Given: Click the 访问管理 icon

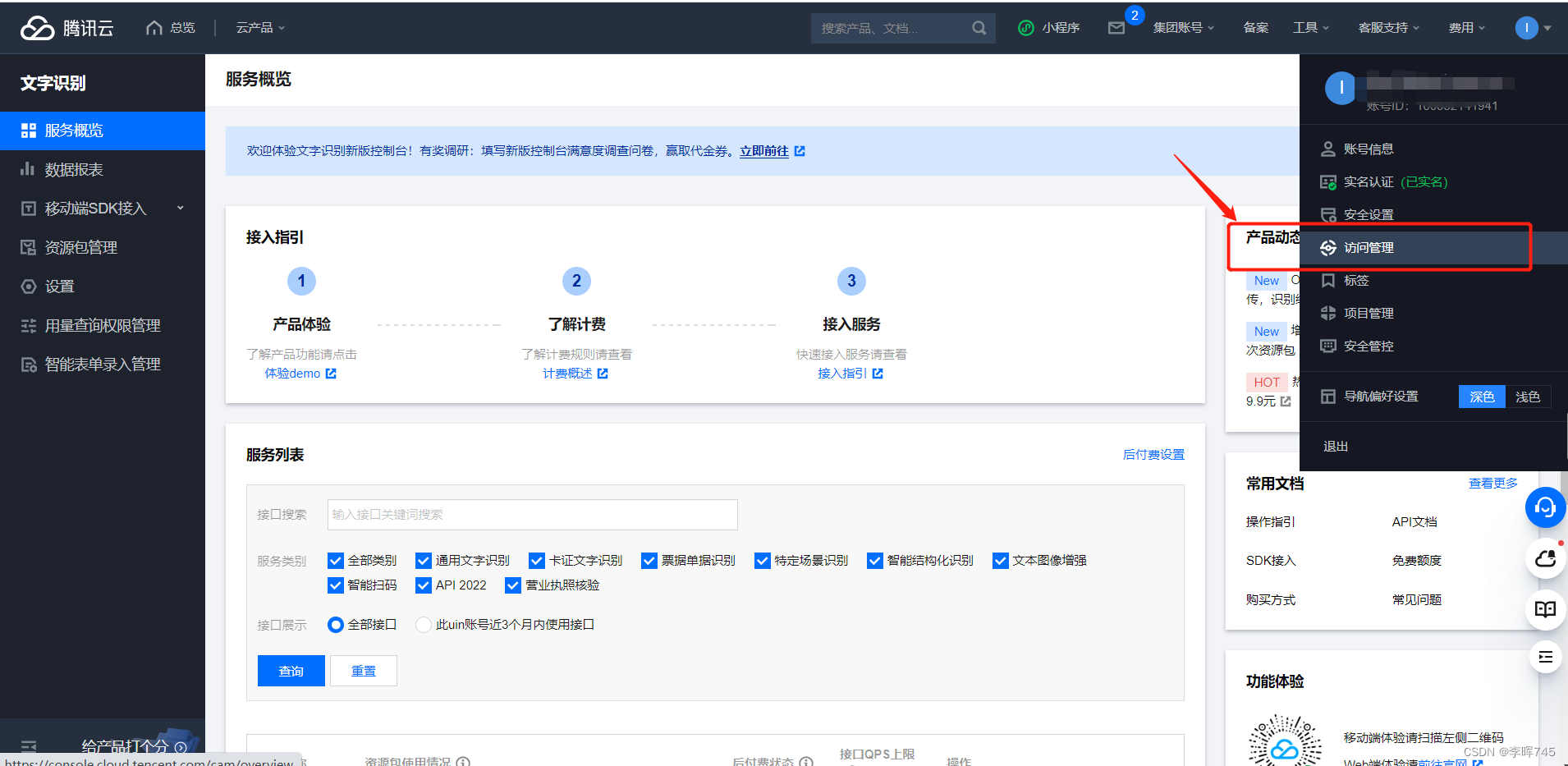Looking at the screenshot, I should click(1327, 248).
